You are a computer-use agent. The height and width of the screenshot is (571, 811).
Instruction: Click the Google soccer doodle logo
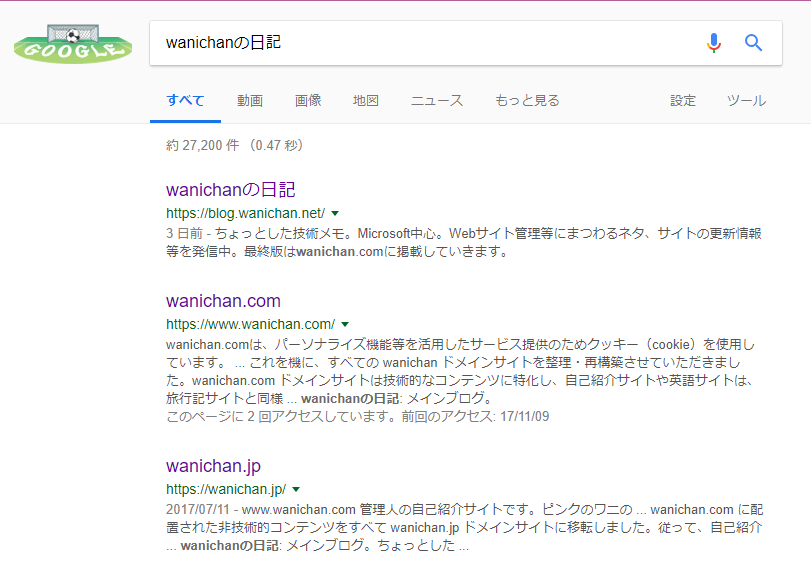pos(73,44)
